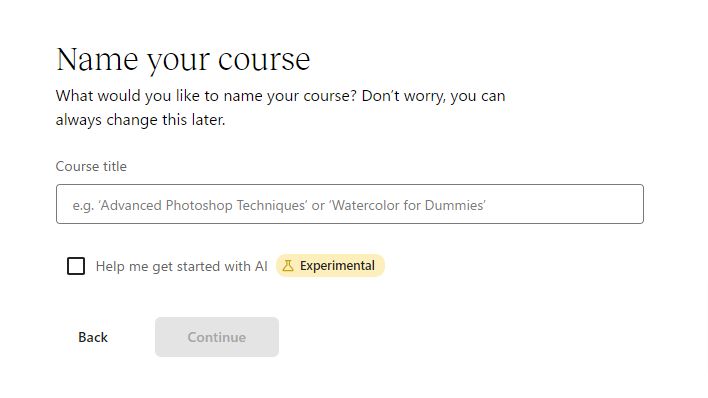Image resolution: width=708 pixels, height=398 pixels.
Task: Tick the Help me get started with AI checkbox
Action: 76,266
